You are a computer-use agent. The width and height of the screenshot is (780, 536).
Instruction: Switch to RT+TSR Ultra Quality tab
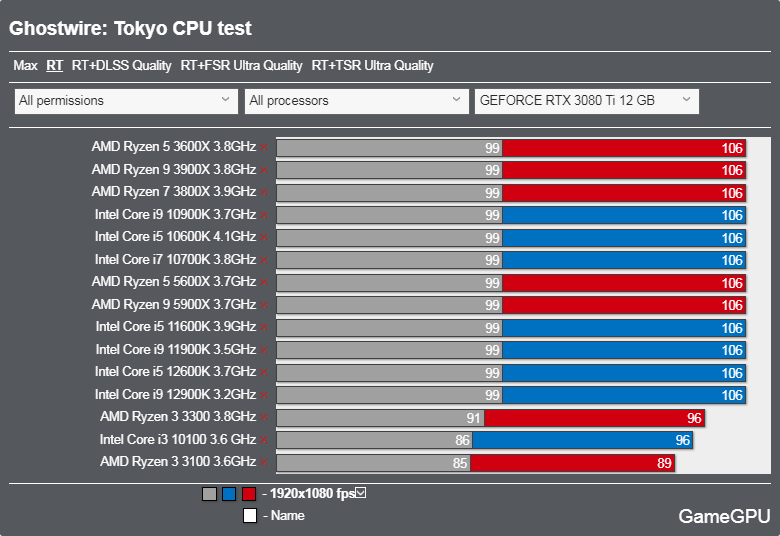point(373,66)
